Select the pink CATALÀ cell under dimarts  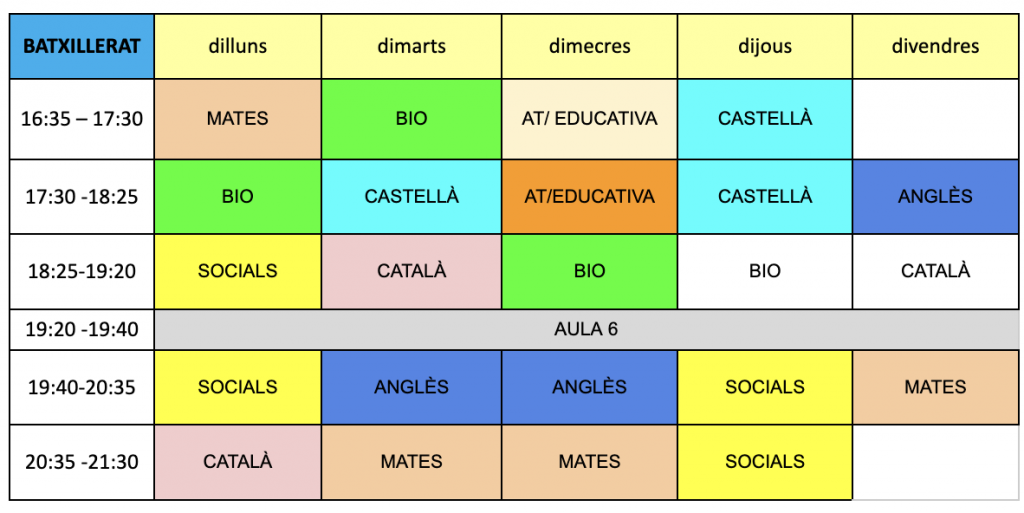tap(411, 272)
